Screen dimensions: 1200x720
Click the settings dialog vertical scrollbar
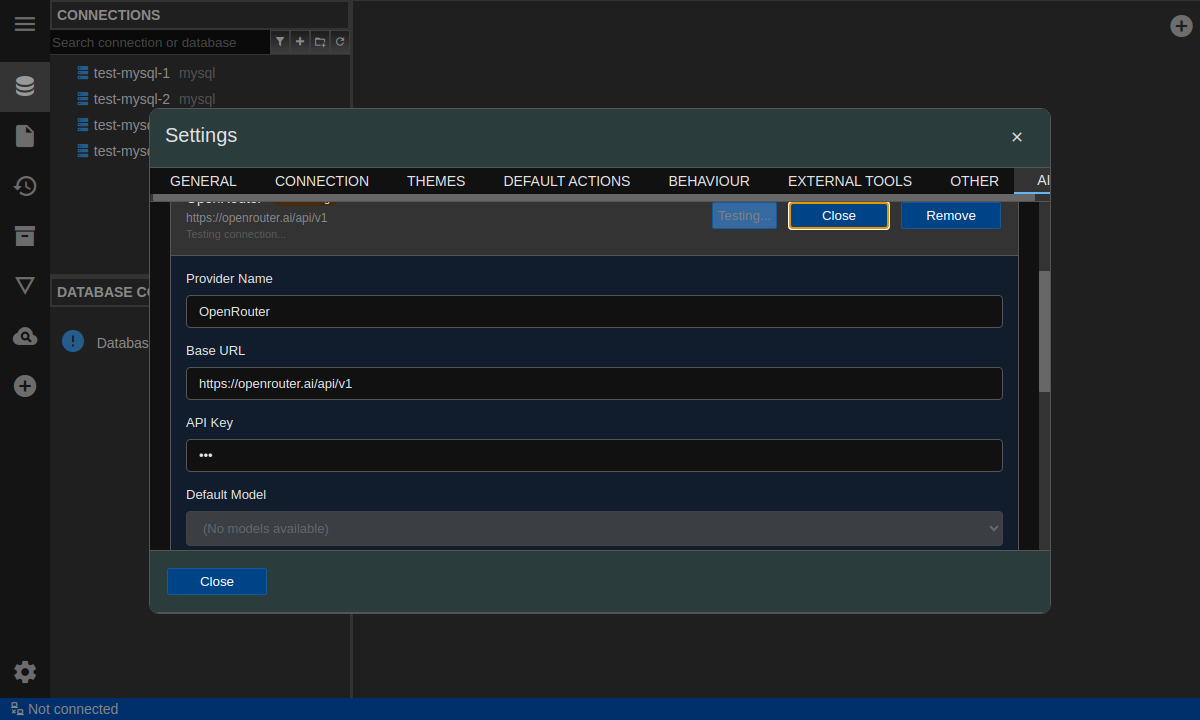point(1044,330)
